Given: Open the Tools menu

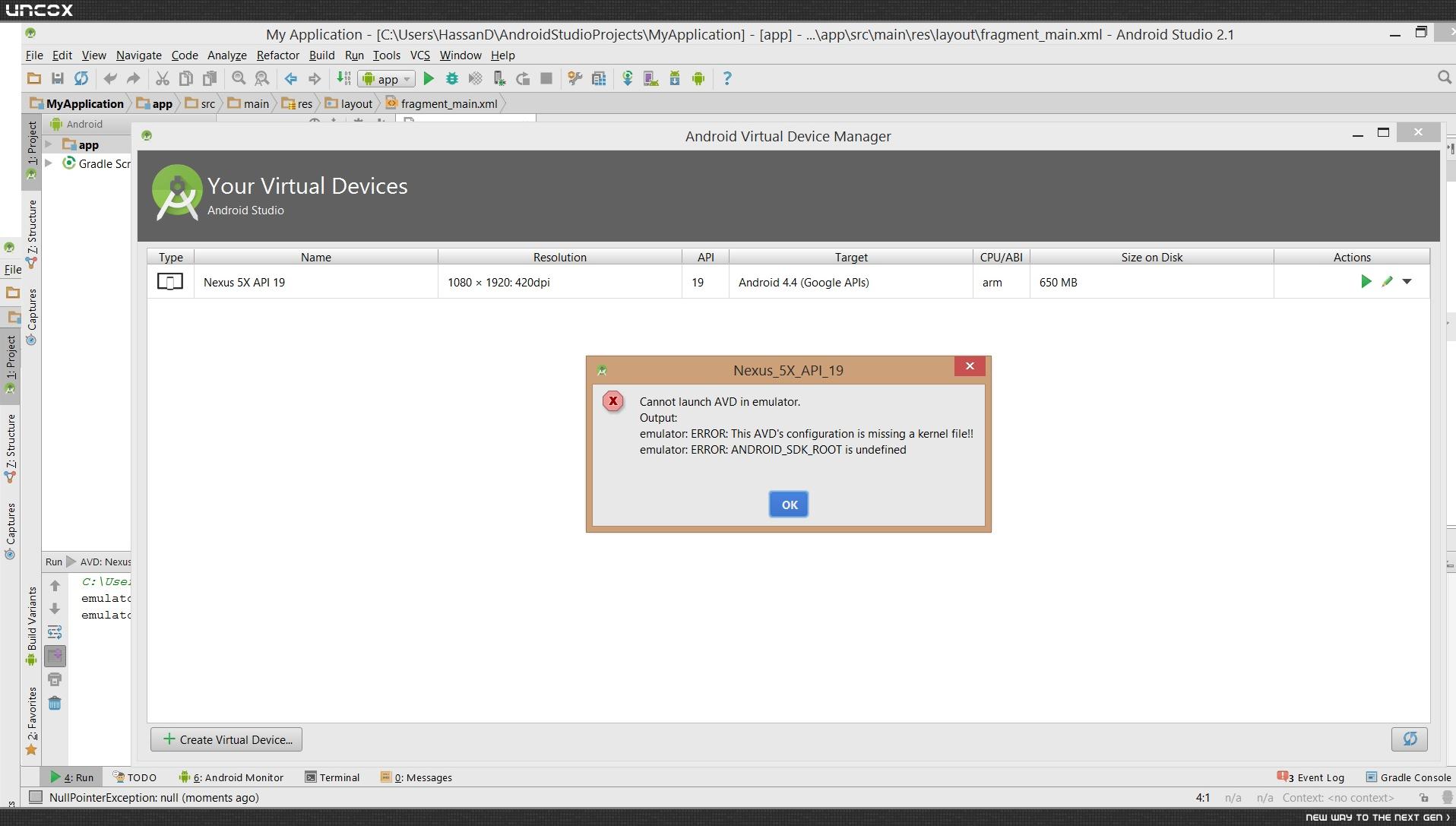Looking at the screenshot, I should [387, 55].
